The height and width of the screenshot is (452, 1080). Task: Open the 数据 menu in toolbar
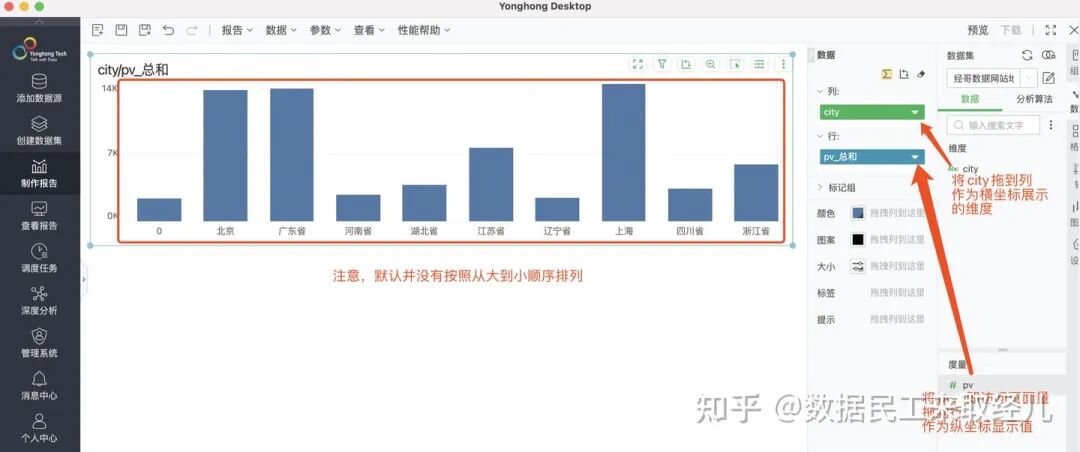281,30
